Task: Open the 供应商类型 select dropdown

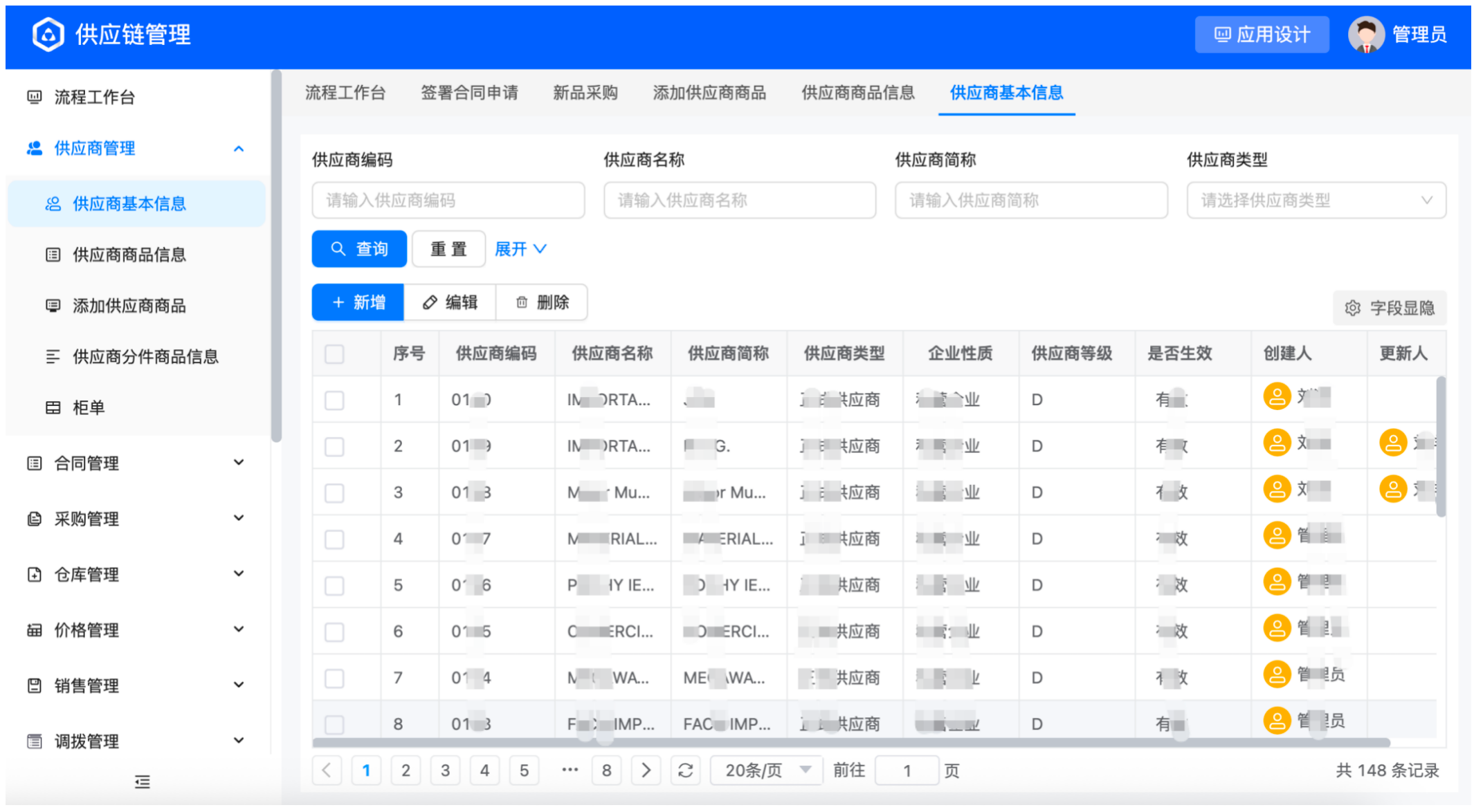Action: 1316,201
